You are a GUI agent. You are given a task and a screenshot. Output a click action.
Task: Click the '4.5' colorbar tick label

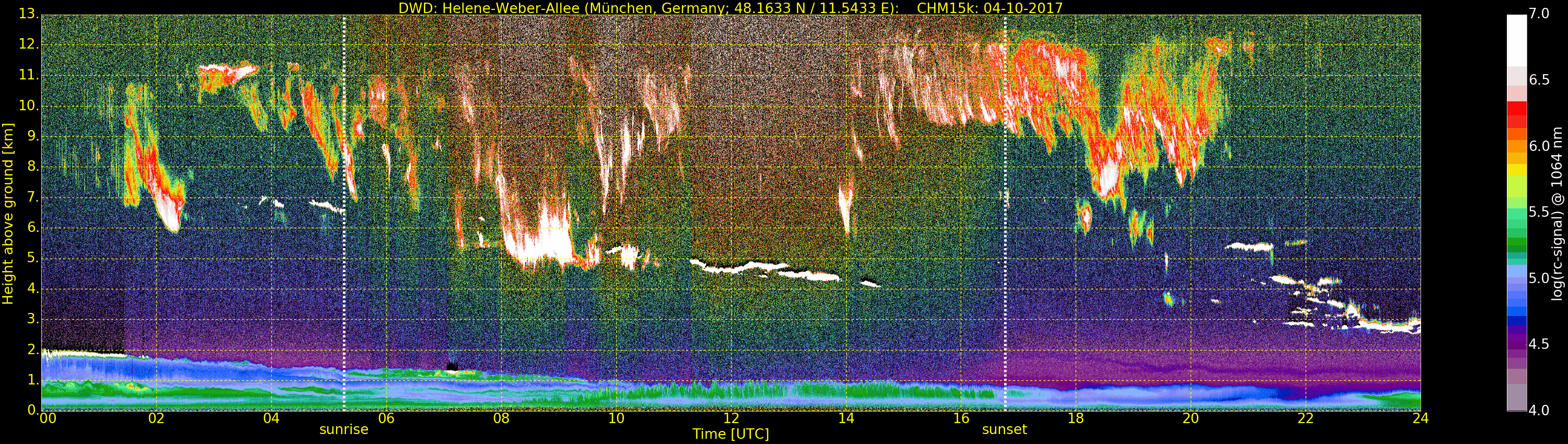click(1539, 344)
